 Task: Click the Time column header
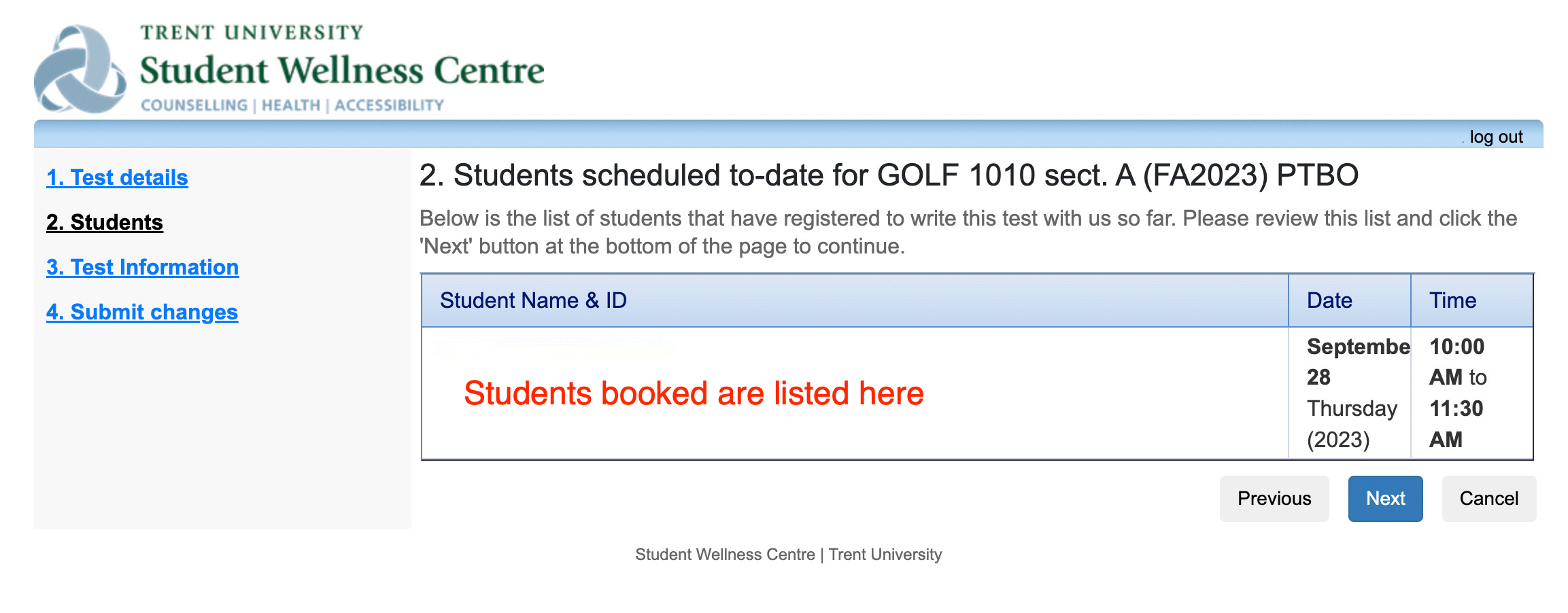(1452, 300)
